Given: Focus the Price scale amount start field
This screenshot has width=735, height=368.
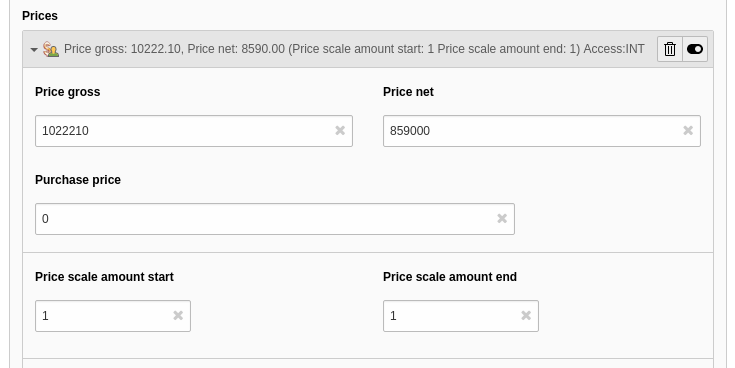Looking at the screenshot, I should [x=113, y=316].
